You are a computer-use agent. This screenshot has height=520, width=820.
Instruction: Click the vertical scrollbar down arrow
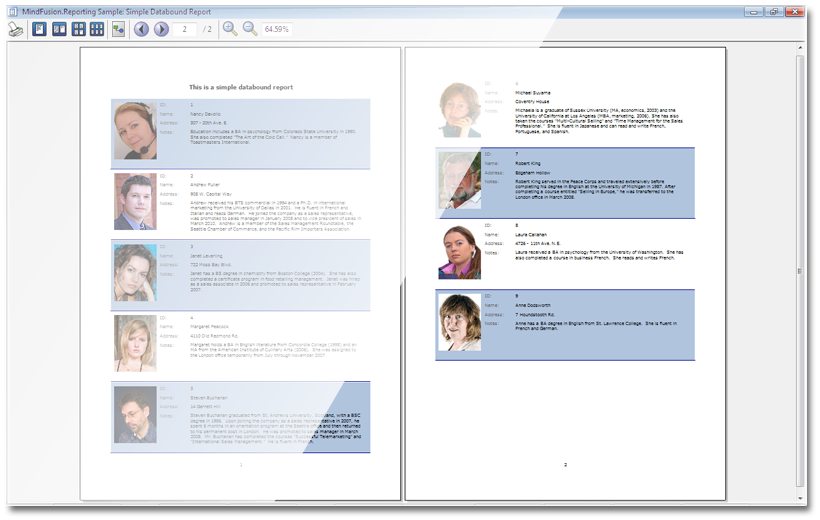(x=799, y=497)
